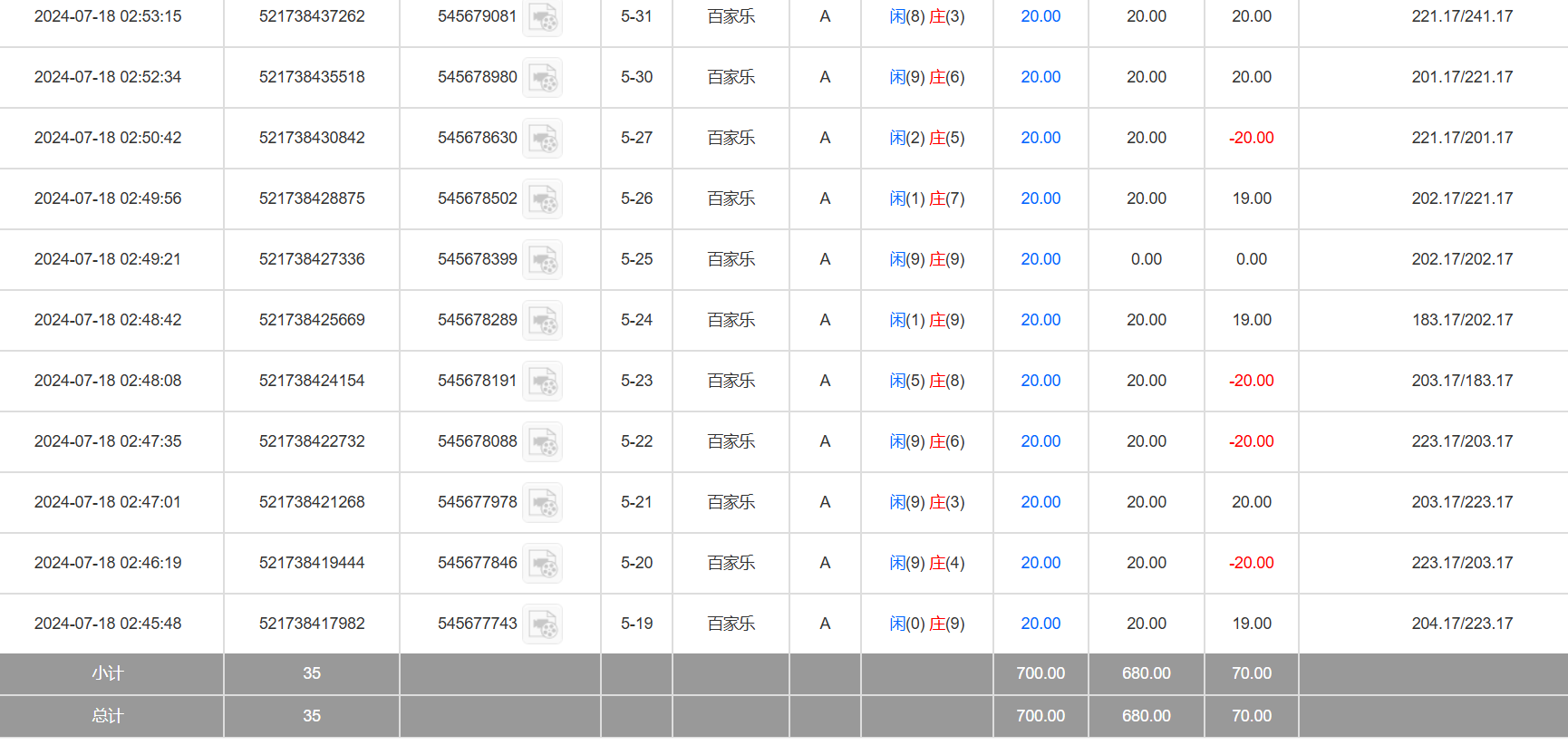
Task: Click the 总计 grand total label
Action: (x=108, y=716)
